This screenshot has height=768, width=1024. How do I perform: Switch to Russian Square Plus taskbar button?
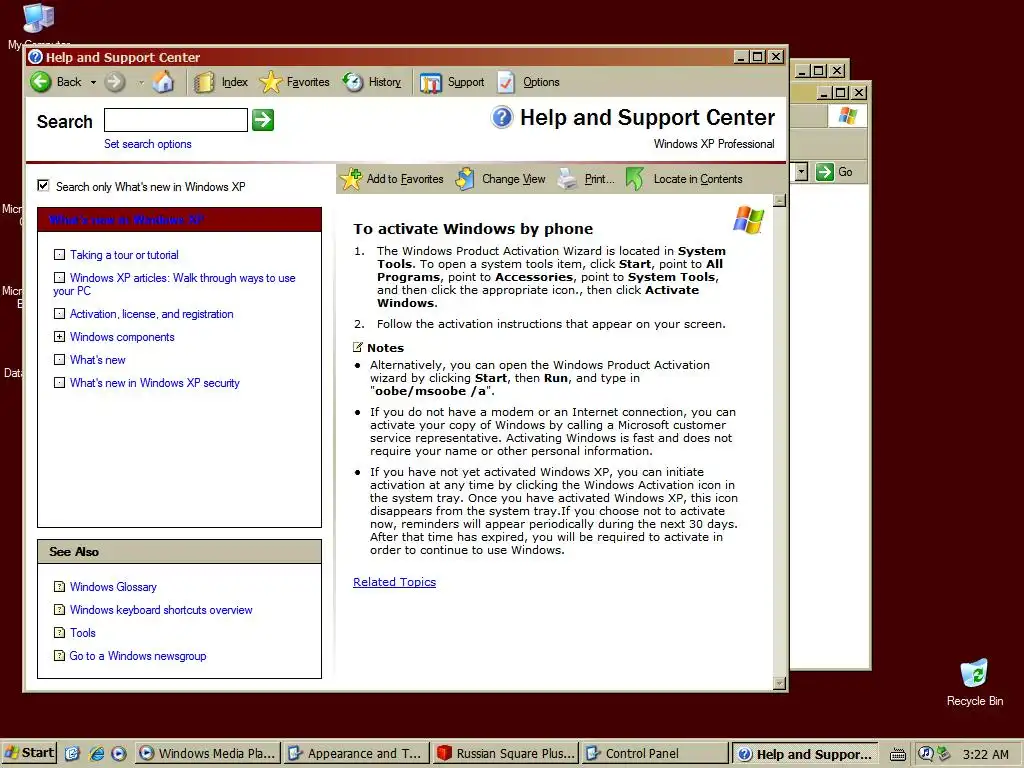click(x=506, y=754)
